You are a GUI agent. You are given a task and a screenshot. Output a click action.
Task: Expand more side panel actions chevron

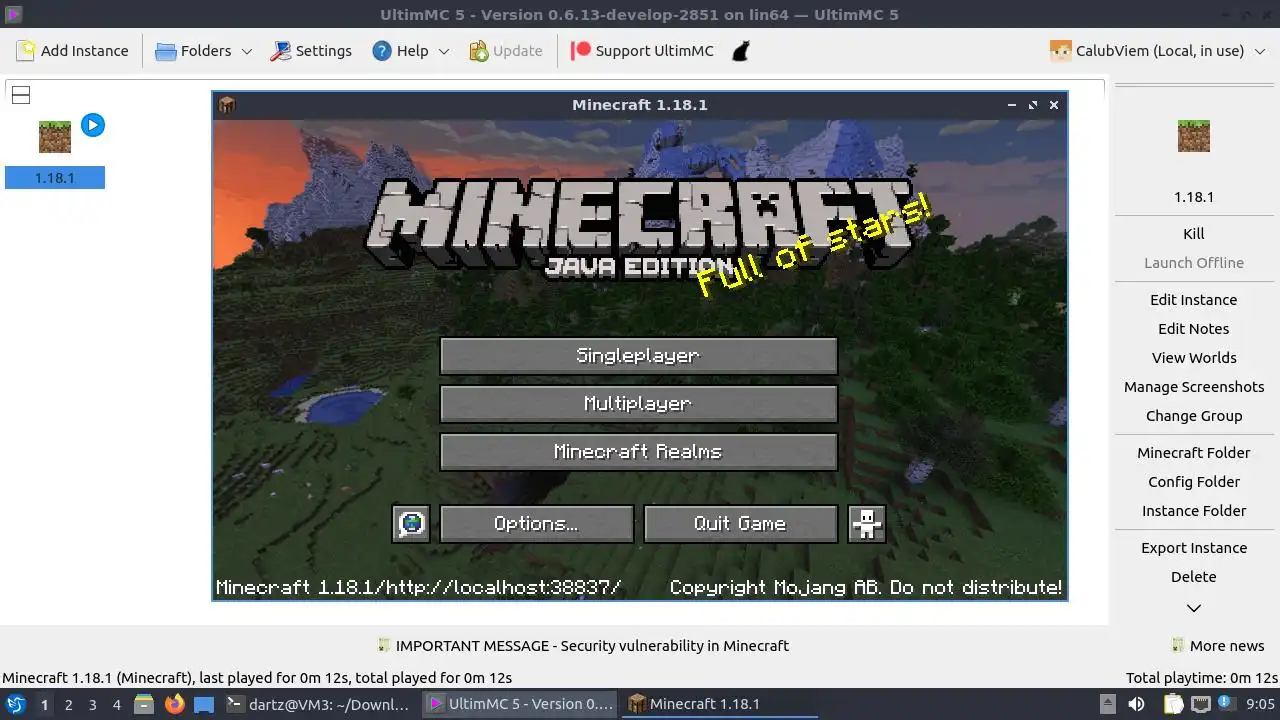[1194, 608]
